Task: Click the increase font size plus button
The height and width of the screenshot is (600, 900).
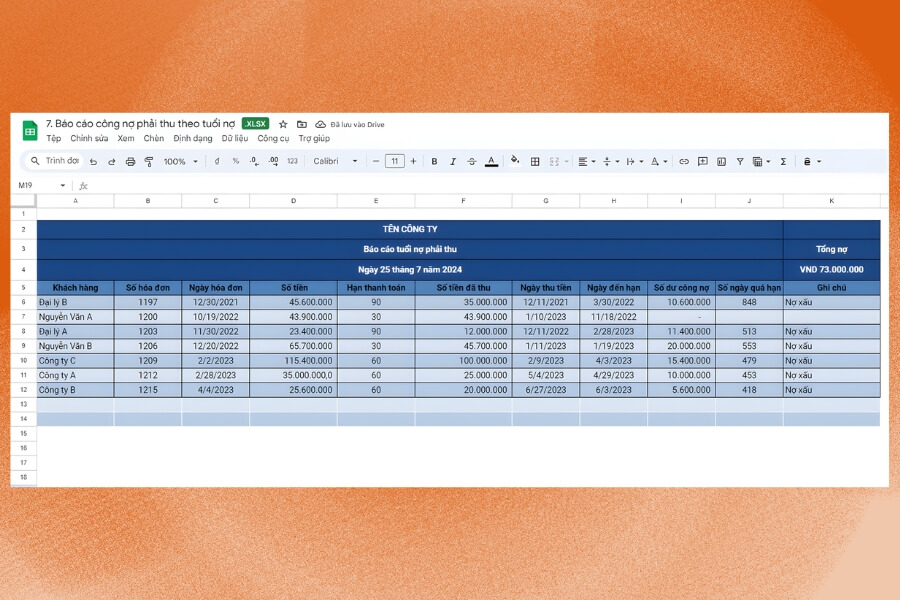Action: click(413, 161)
